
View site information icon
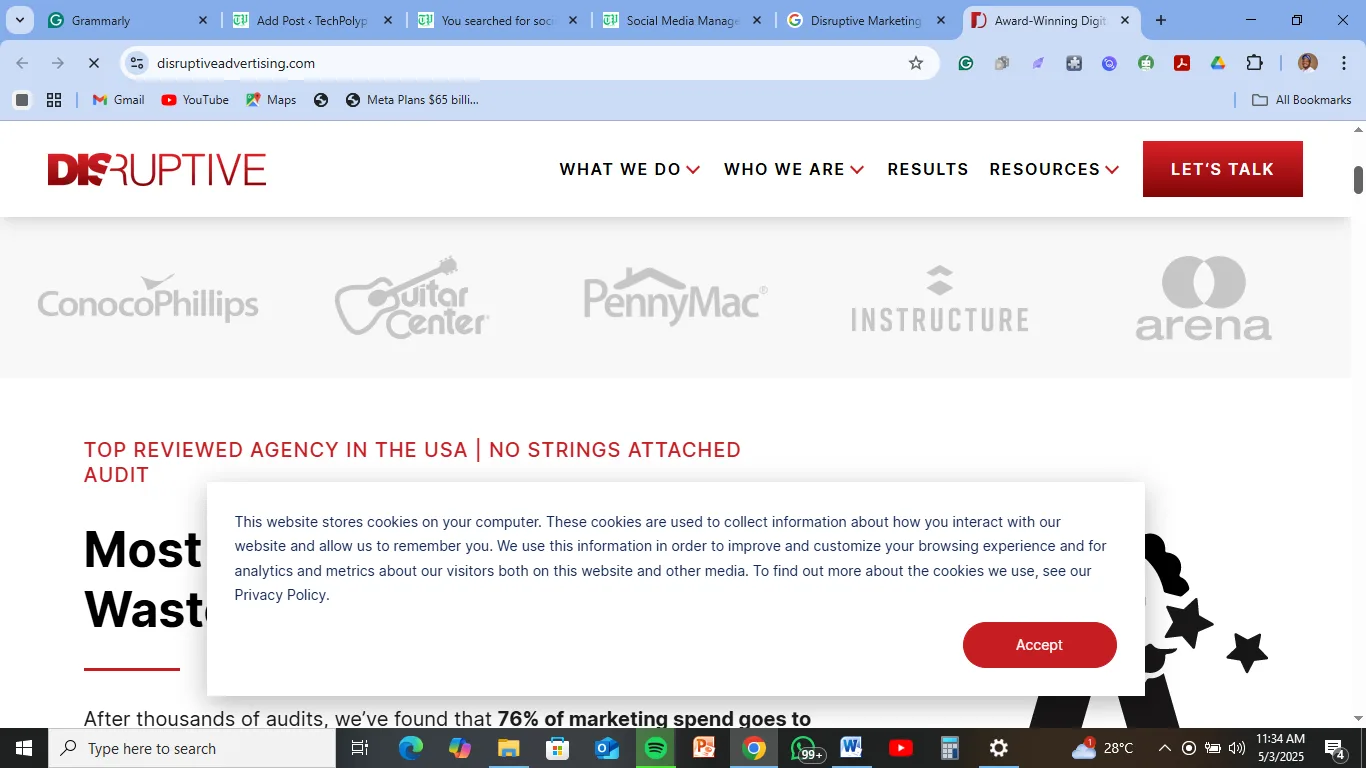[x=137, y=63]
